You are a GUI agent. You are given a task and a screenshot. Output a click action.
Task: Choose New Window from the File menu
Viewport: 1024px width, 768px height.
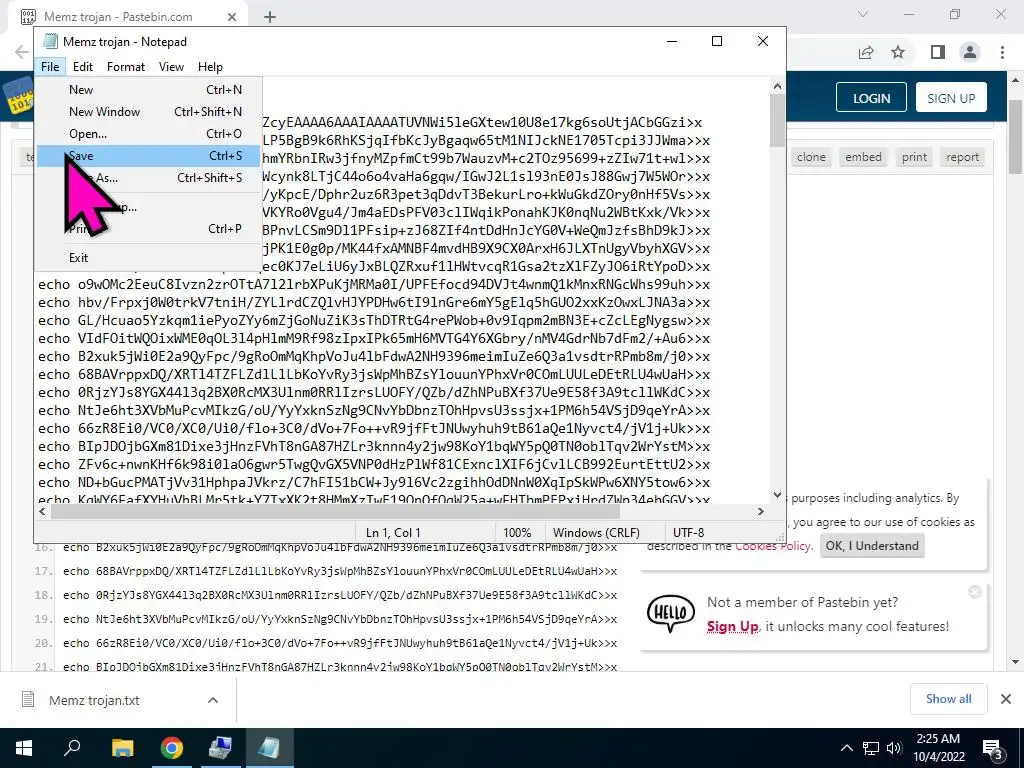point(149,112)
